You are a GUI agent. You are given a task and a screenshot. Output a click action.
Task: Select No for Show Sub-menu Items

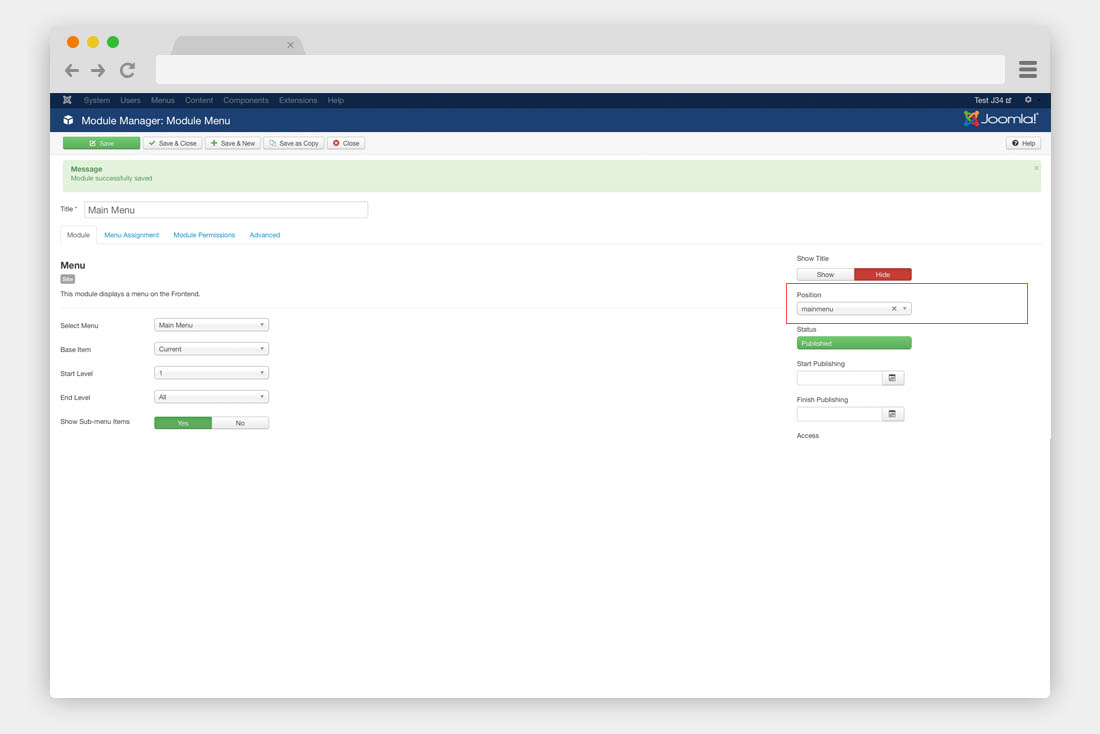[240, 423]
